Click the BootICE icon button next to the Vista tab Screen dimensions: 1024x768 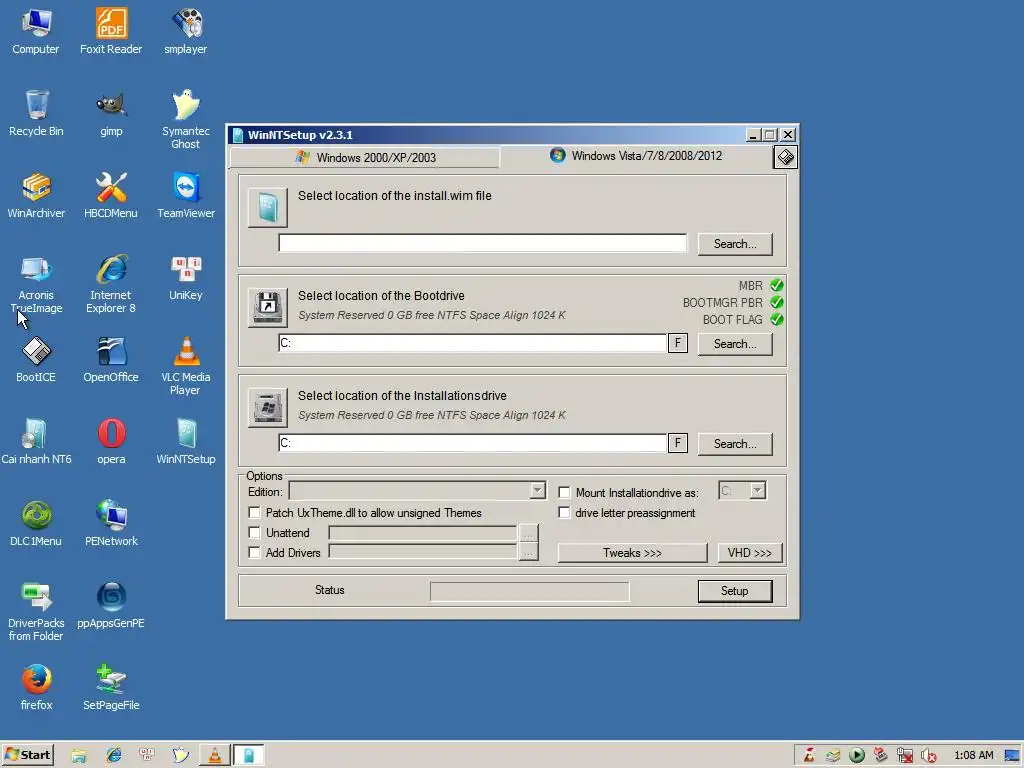click(786, 157)
